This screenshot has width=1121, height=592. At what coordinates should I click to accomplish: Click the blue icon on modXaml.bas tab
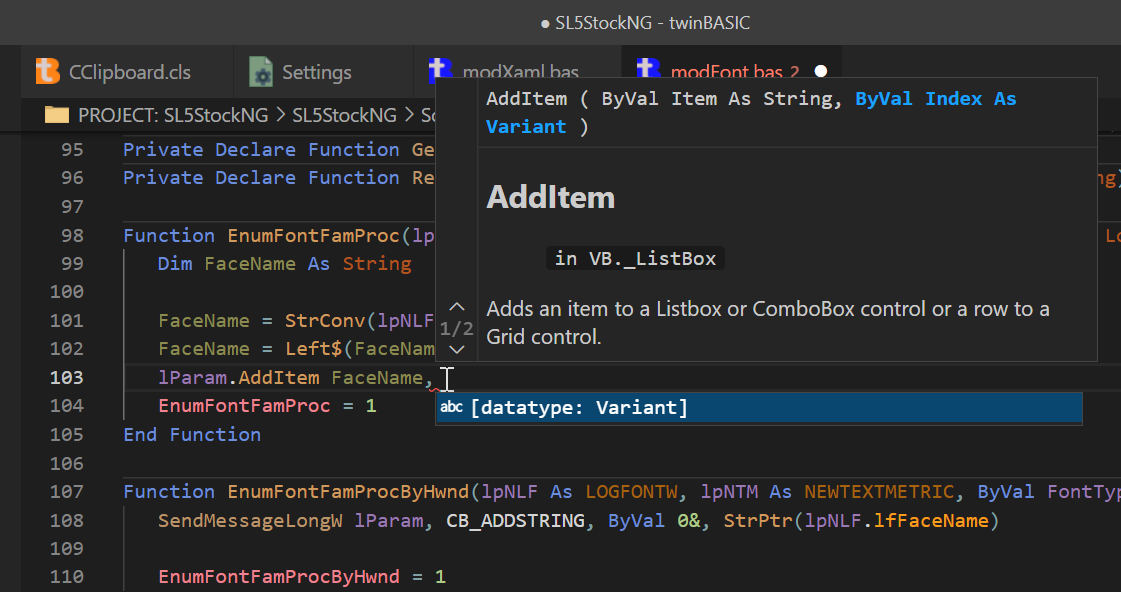point(440,68)
